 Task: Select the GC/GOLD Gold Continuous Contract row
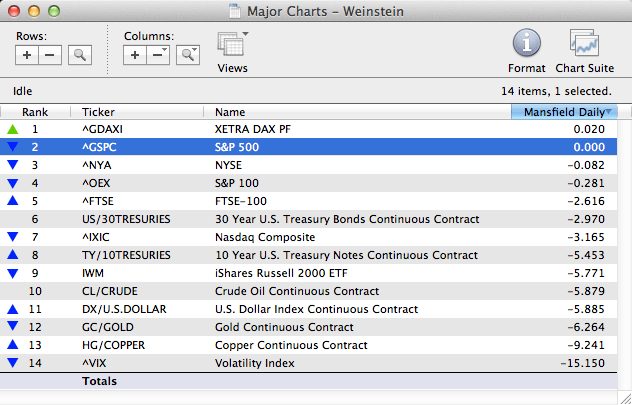click(x=300, y=327)
